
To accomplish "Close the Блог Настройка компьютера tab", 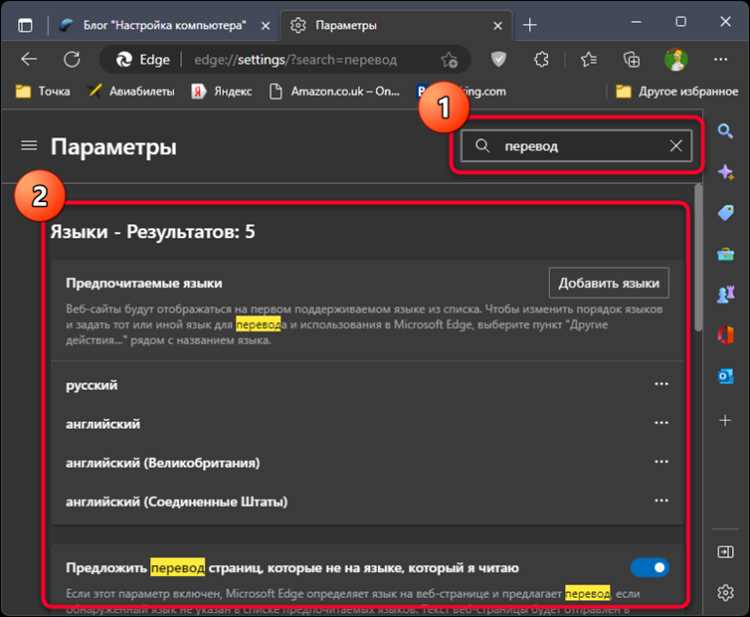I will point(265,26).
